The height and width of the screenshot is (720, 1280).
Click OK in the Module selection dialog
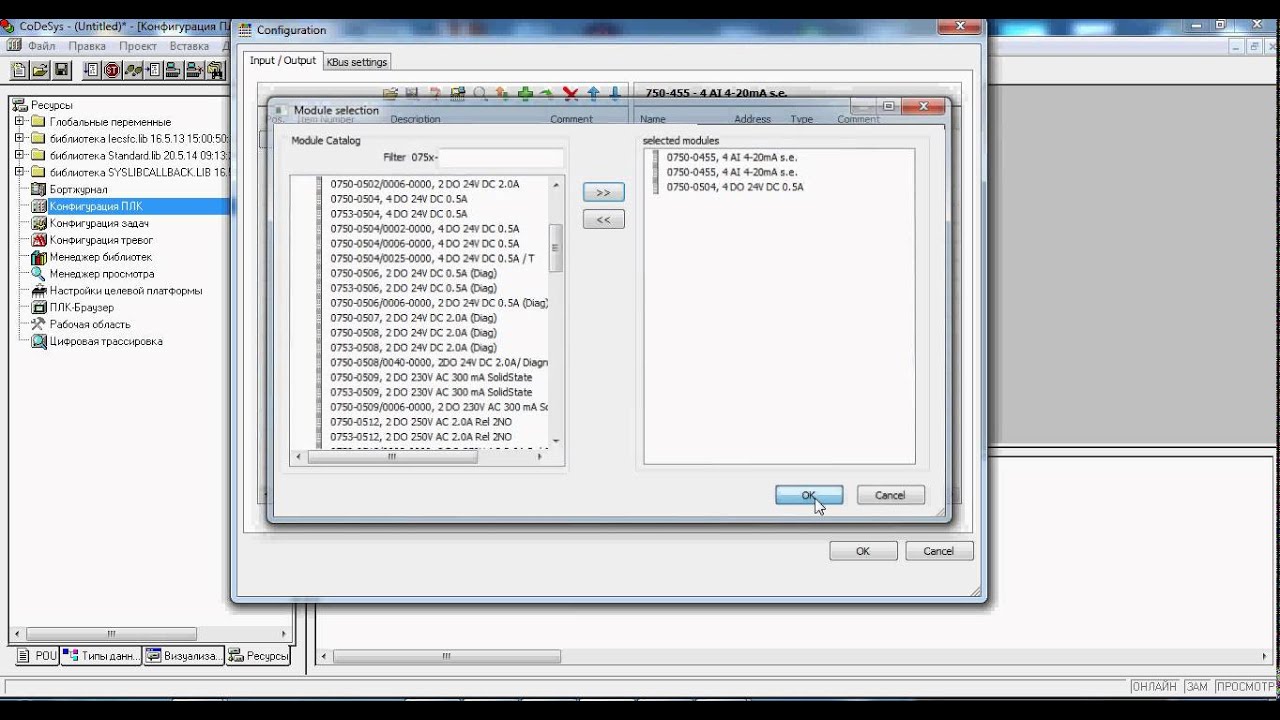tap(809, 495)
